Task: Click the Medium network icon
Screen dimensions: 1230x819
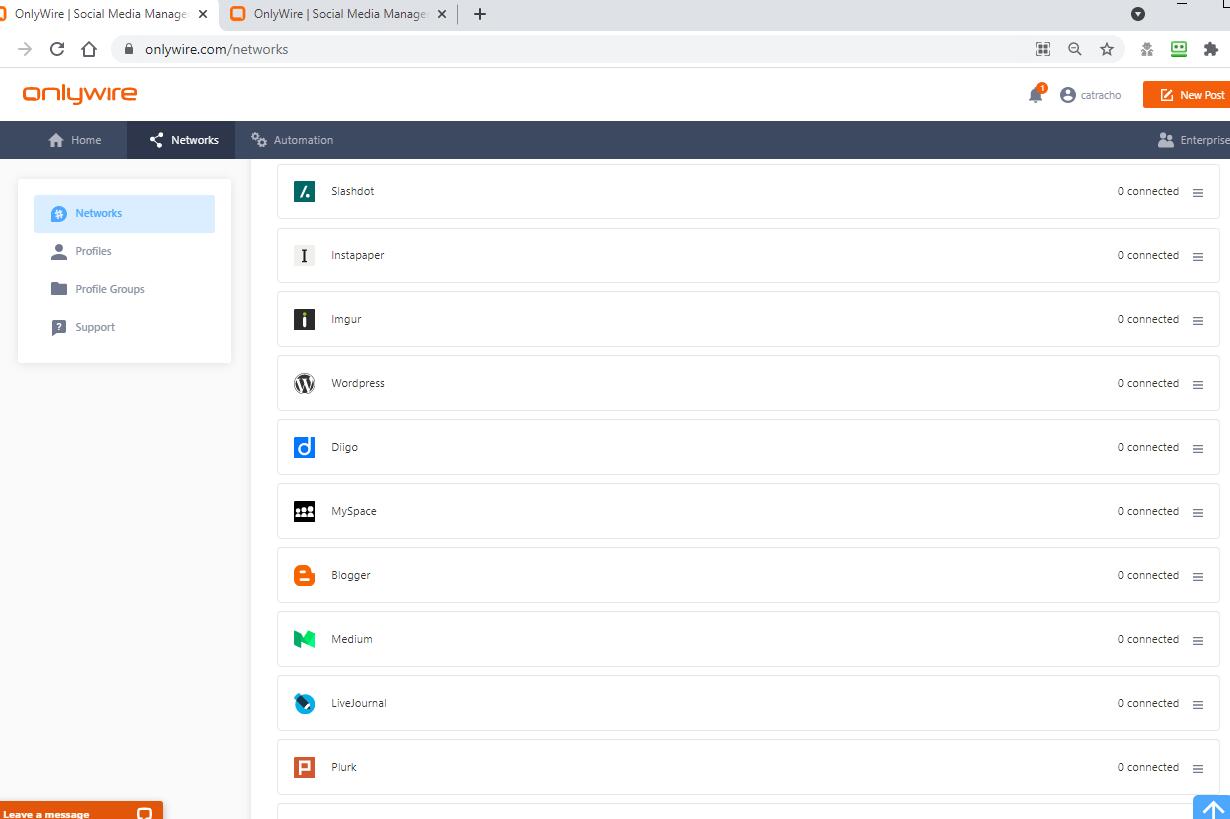Action: [x=304, y=639]
